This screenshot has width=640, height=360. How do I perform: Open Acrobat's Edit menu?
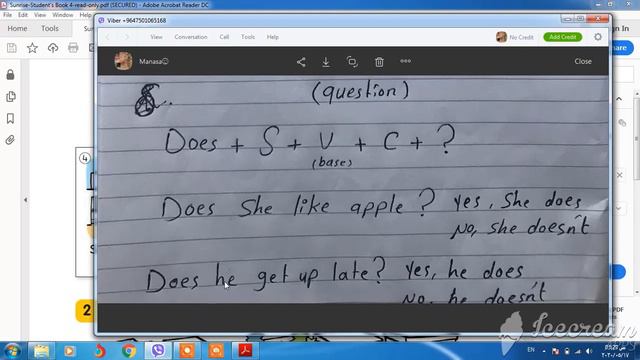(x=23, y=15)
